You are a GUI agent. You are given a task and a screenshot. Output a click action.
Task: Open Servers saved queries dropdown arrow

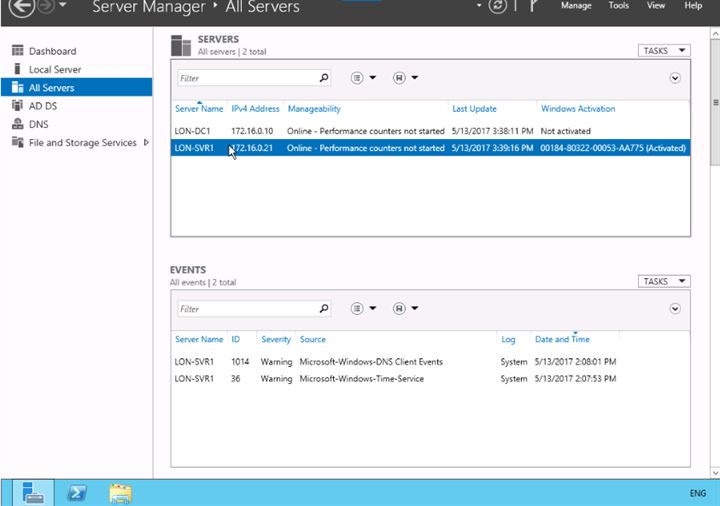tap(414, 78)
